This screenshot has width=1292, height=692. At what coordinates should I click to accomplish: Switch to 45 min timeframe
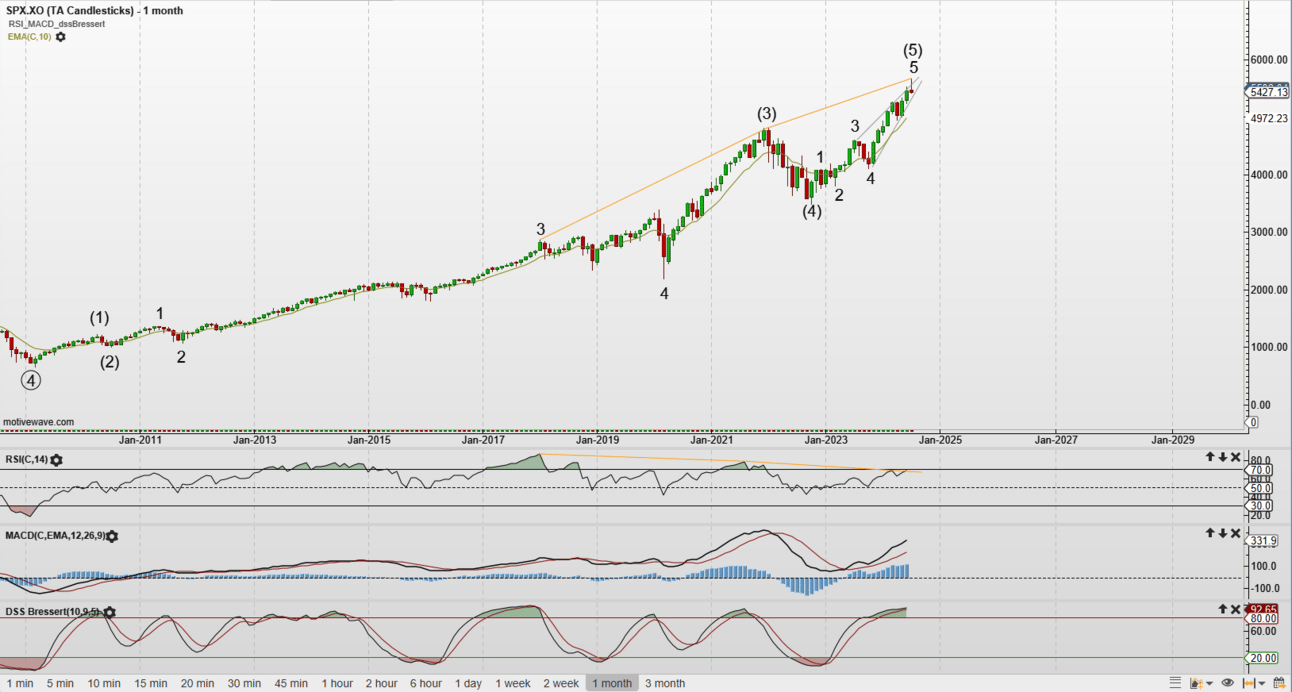[291, 683]
